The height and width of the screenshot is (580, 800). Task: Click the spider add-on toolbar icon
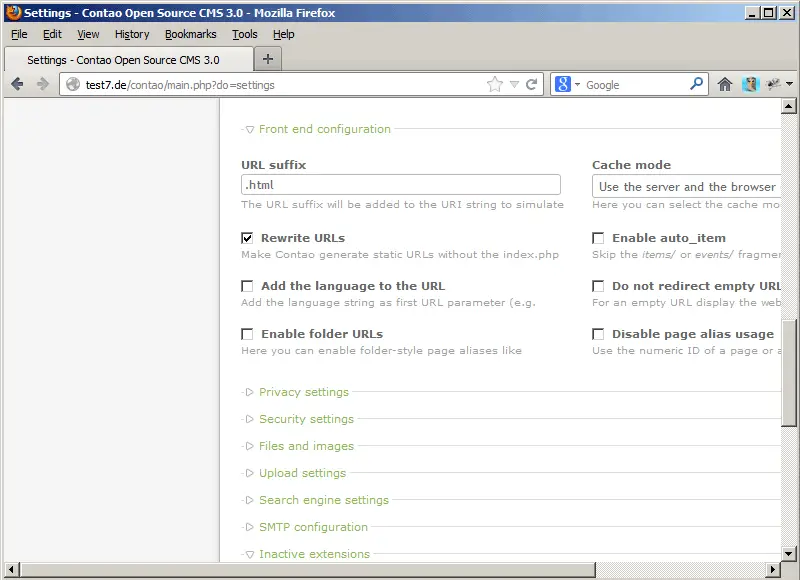773,84
